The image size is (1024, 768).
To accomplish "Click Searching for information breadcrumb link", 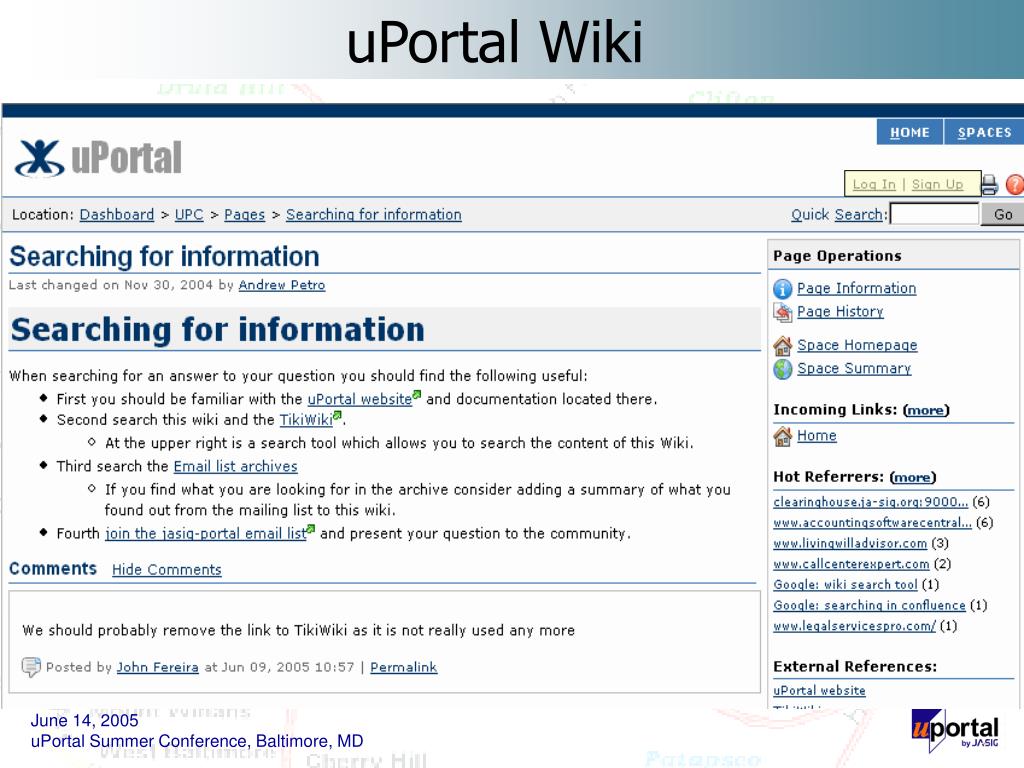I will tap(374, 215).
